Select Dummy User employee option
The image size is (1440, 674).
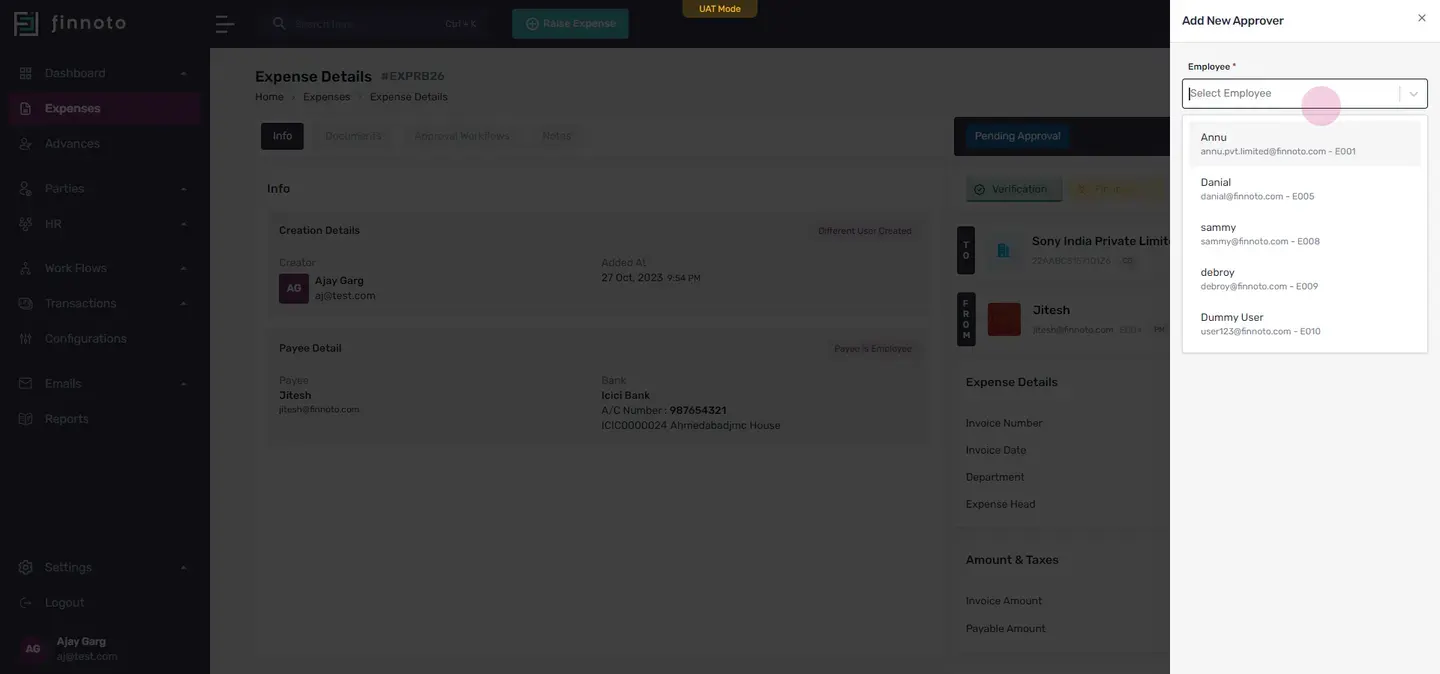1304,324
